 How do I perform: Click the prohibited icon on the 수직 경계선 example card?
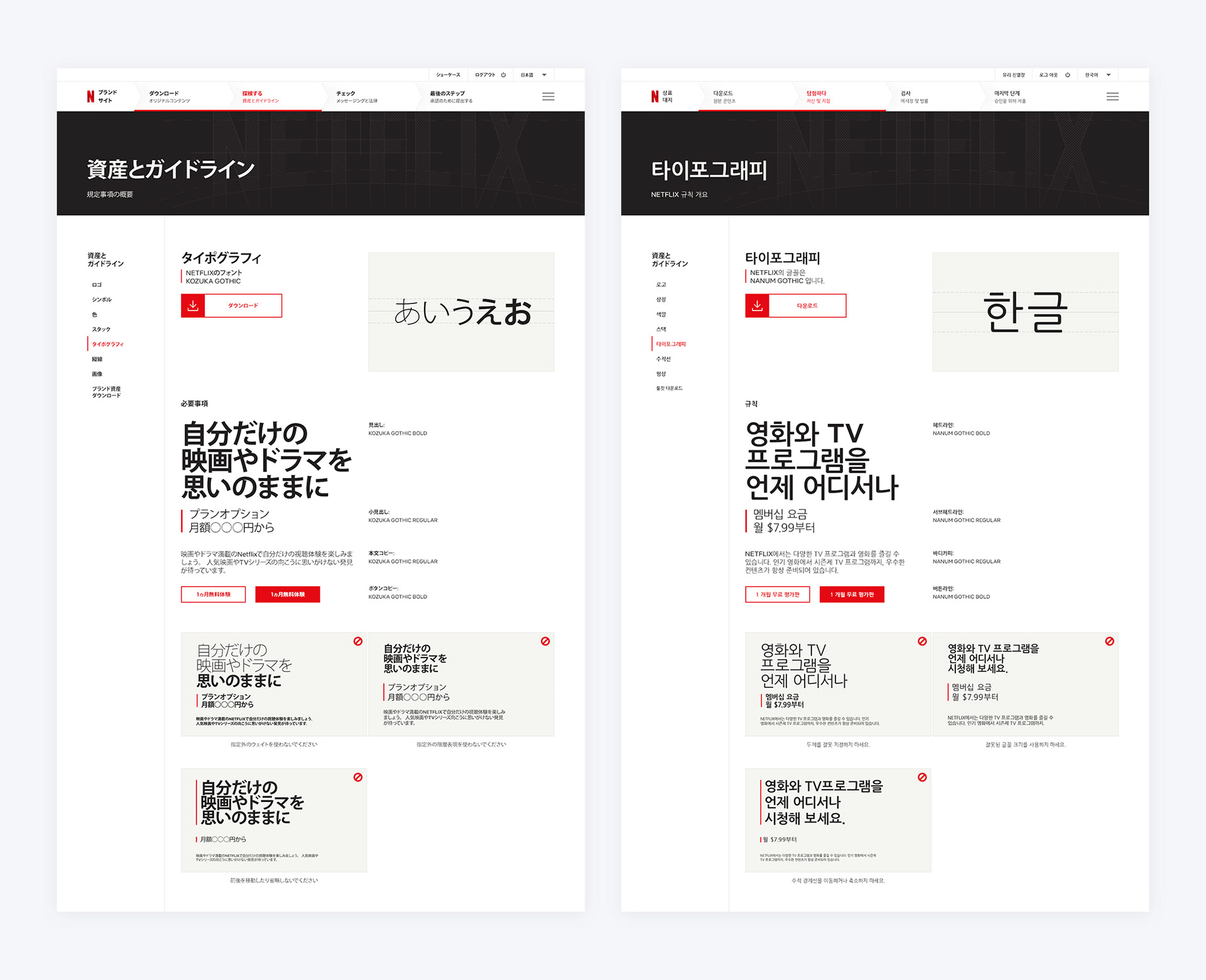[x=922, y=777]
